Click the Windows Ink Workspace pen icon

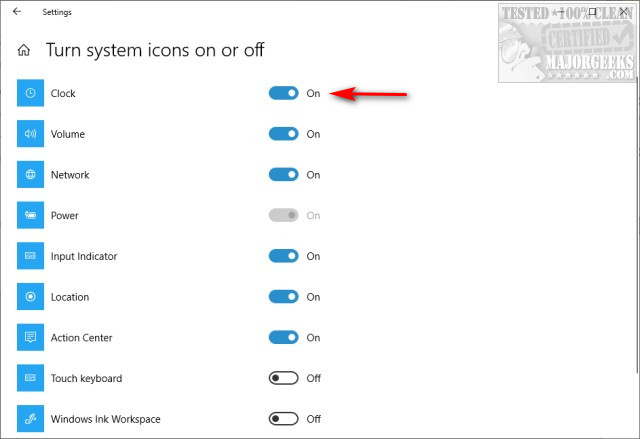30,419
